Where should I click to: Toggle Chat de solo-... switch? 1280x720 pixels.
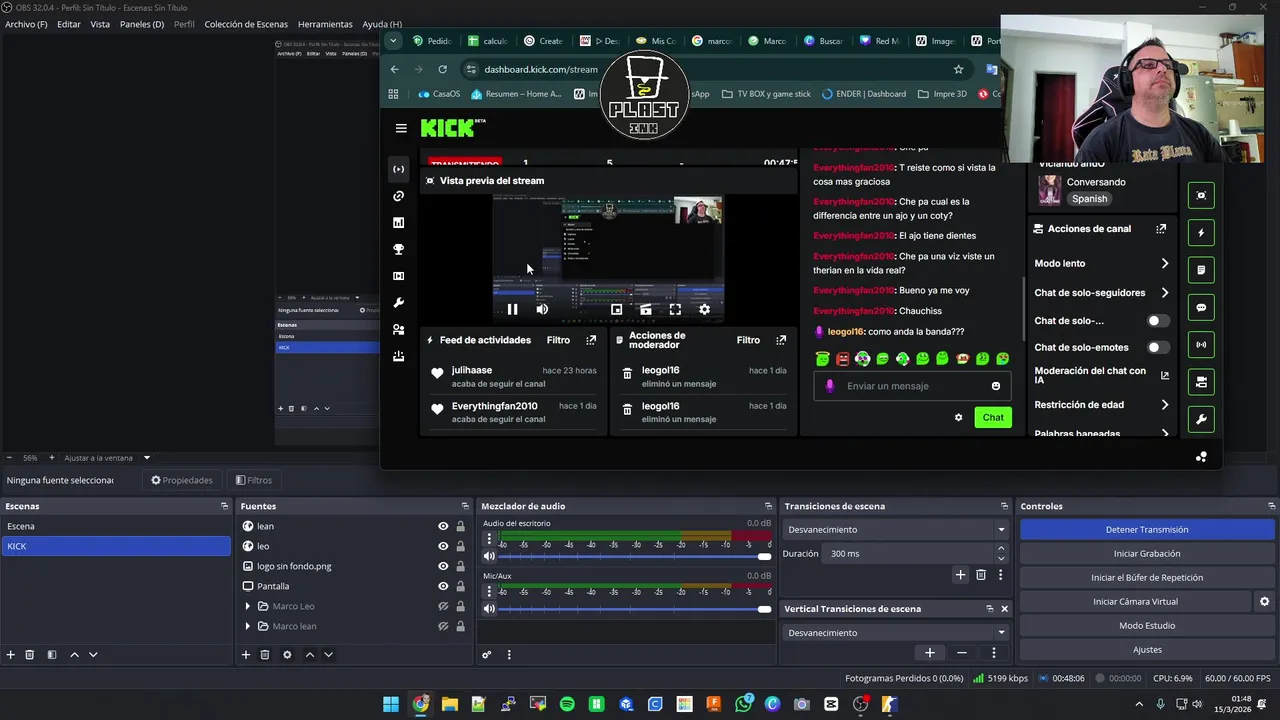point(1157,321)
